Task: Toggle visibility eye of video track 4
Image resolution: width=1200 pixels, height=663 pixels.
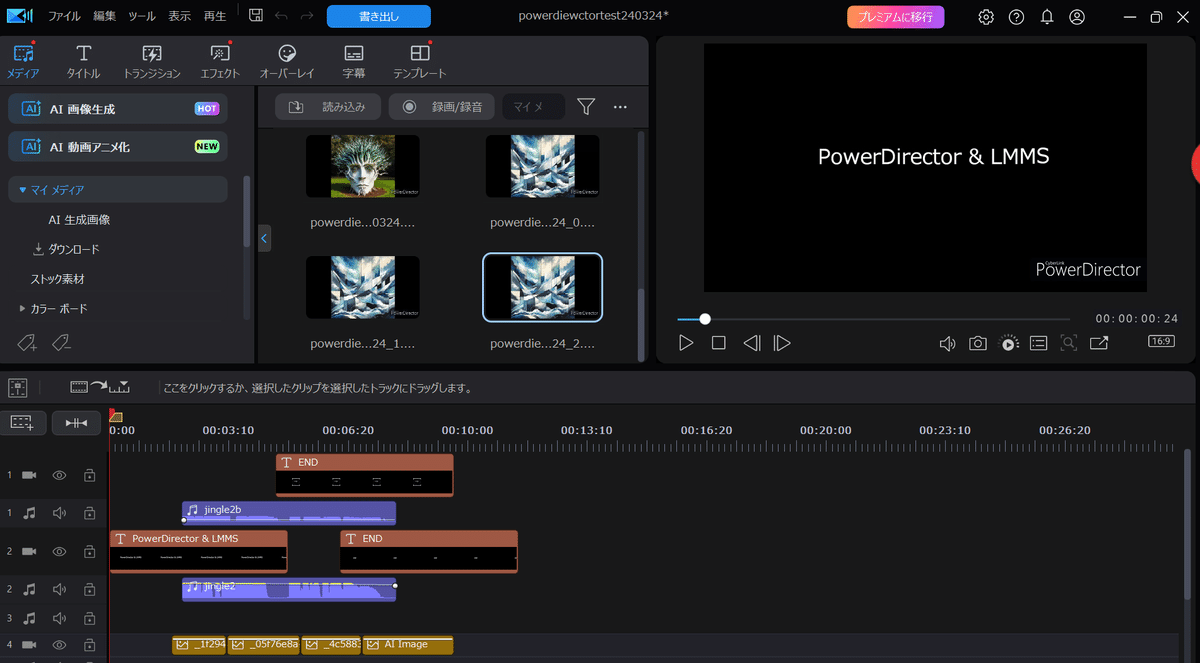Action: pos(59,645)
